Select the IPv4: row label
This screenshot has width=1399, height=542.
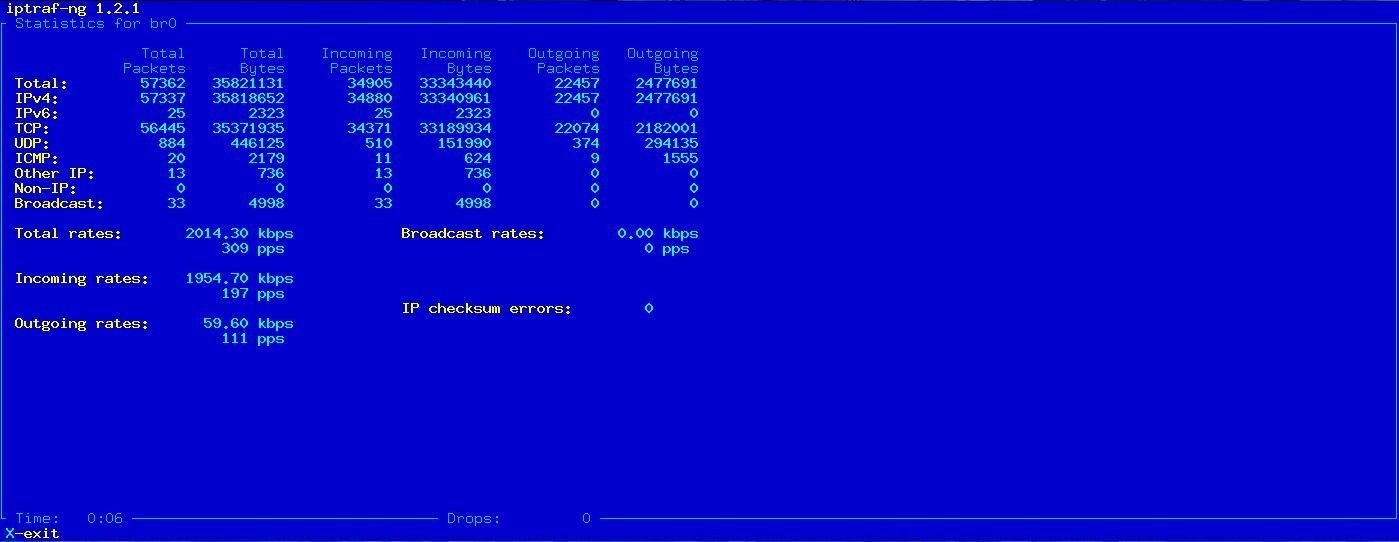coord(37,98)
